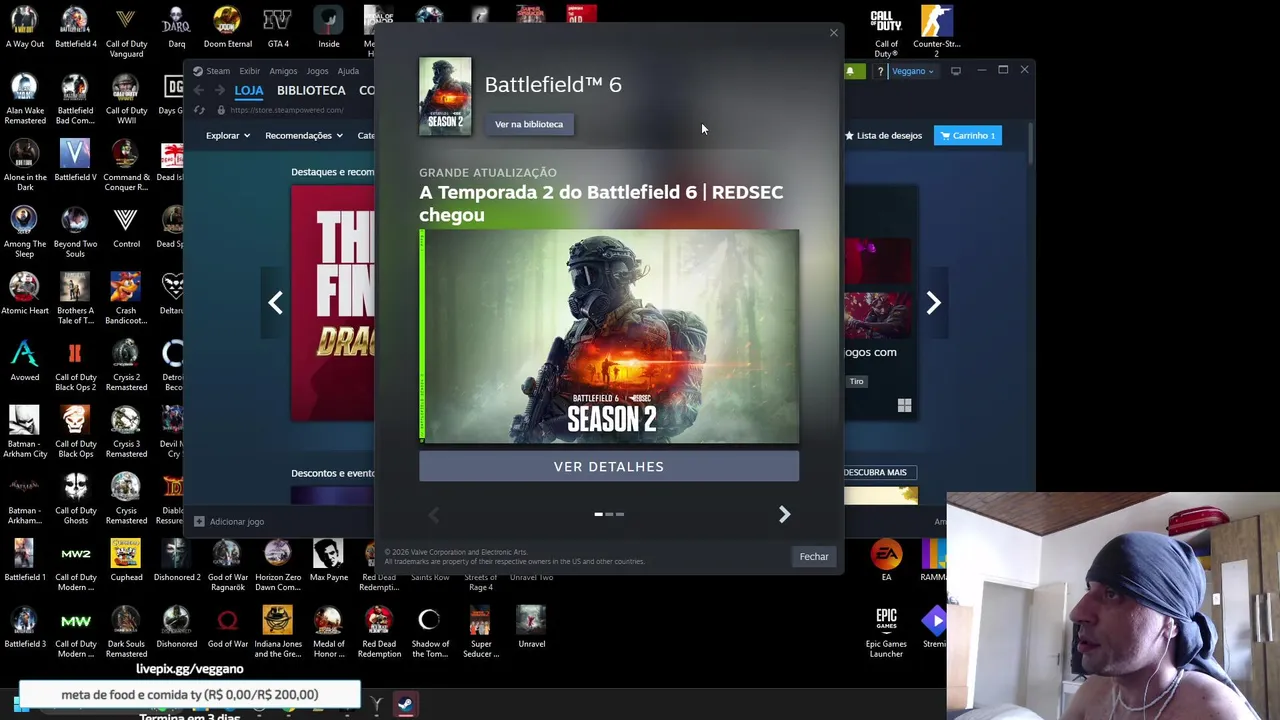Open the Jogos menu
This screenshot has width=1280, height=720.
[x=317, y=71]
